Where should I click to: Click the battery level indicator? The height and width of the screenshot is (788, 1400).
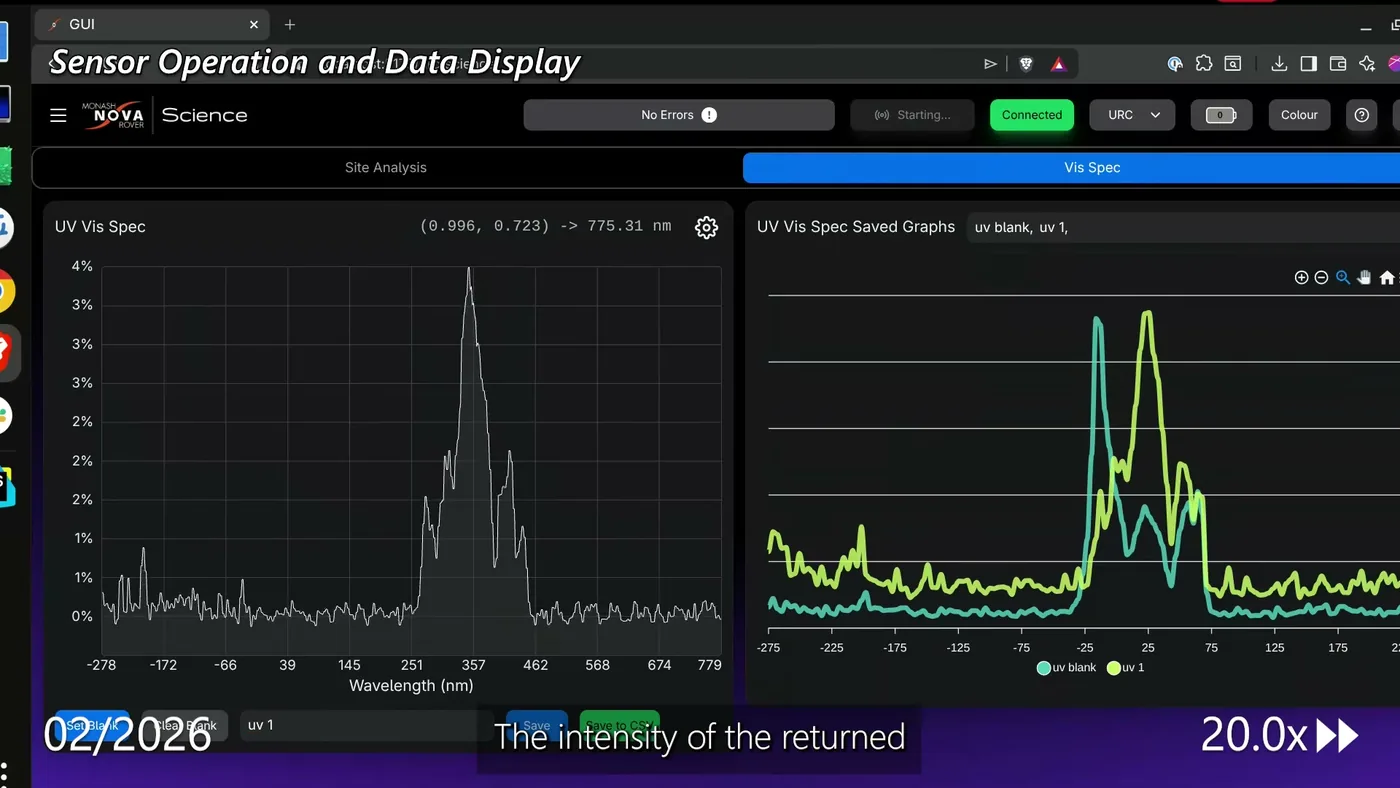(1220, 115)
